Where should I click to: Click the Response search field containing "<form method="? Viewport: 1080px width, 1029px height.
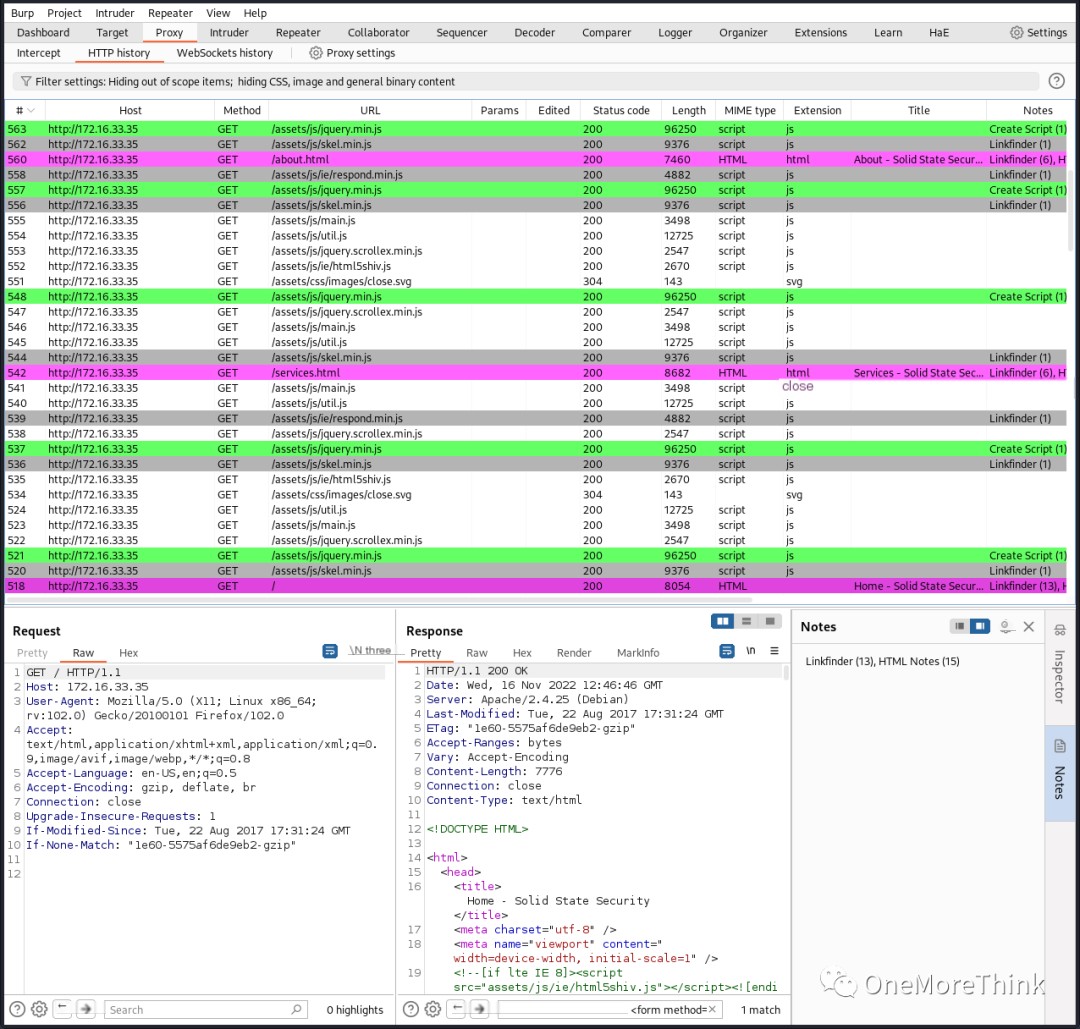[610, 1010]
